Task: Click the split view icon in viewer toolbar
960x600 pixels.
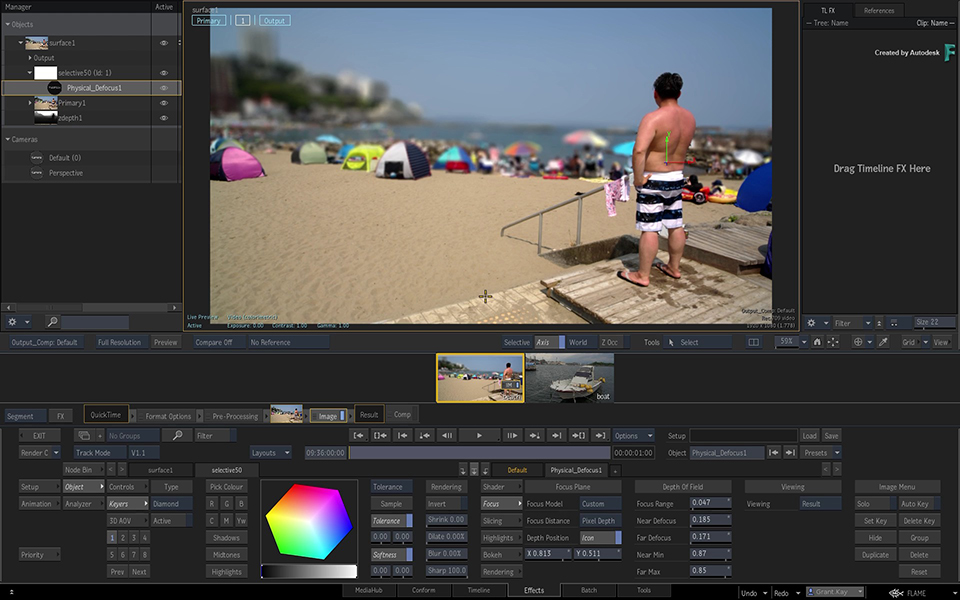Action: click(x=753, y=342)
